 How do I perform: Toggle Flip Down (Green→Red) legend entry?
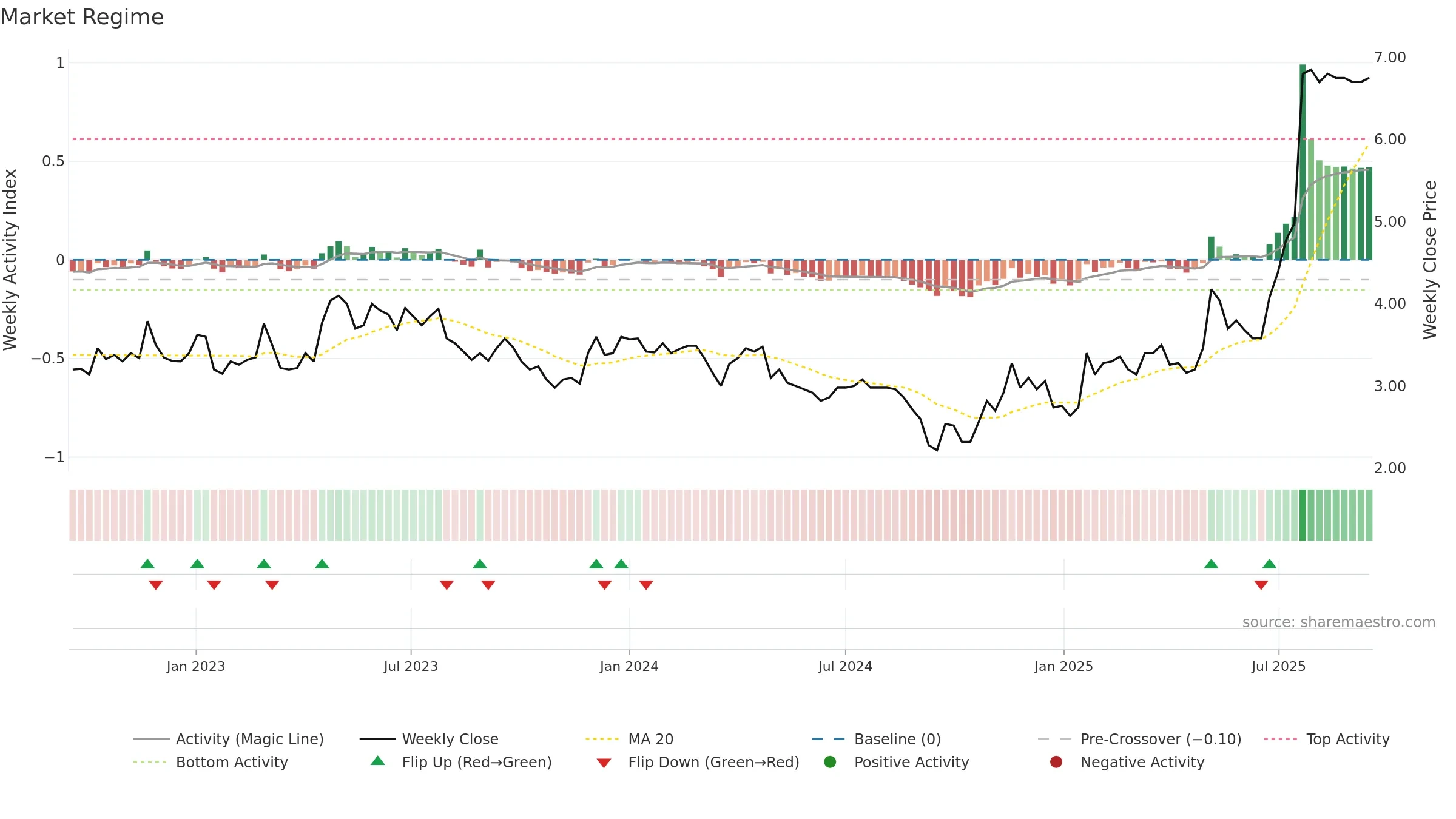coord(698,762)
